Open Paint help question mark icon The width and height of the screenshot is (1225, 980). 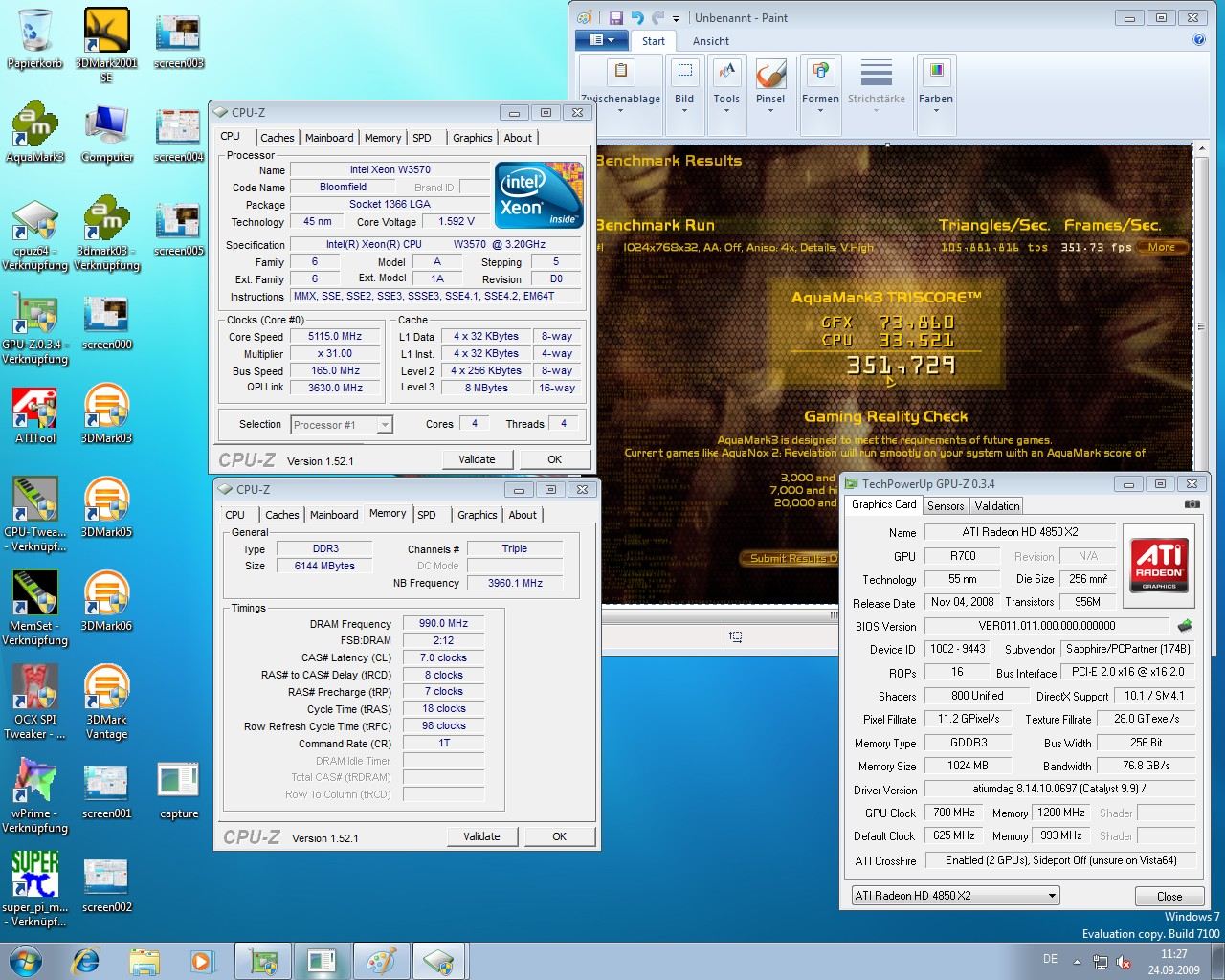tap(1199, 40)
